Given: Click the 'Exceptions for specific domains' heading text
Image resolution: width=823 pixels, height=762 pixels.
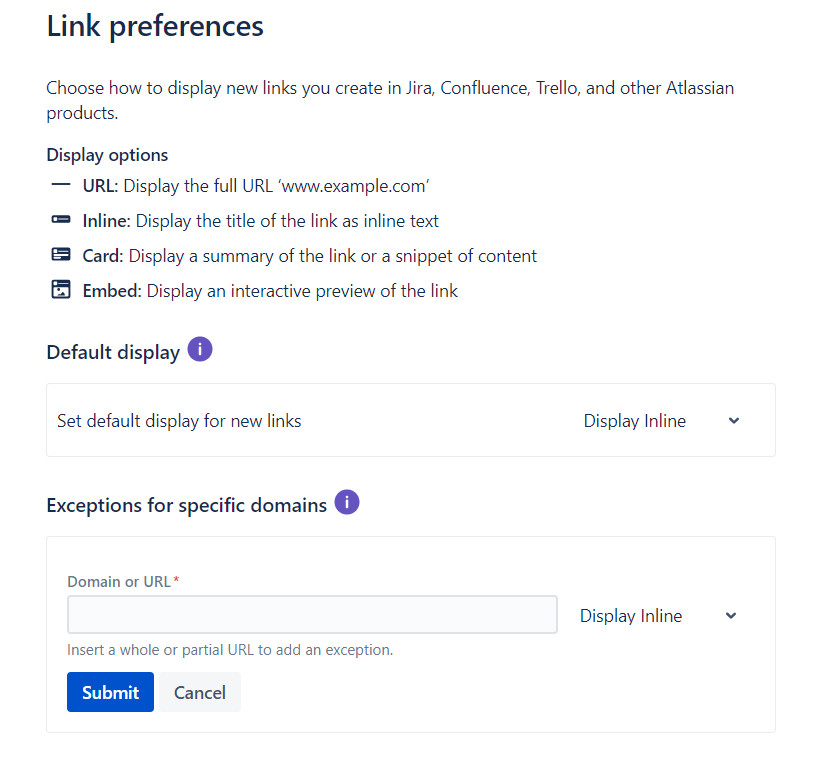Looking at the screenshot, I should pos(186,505).
